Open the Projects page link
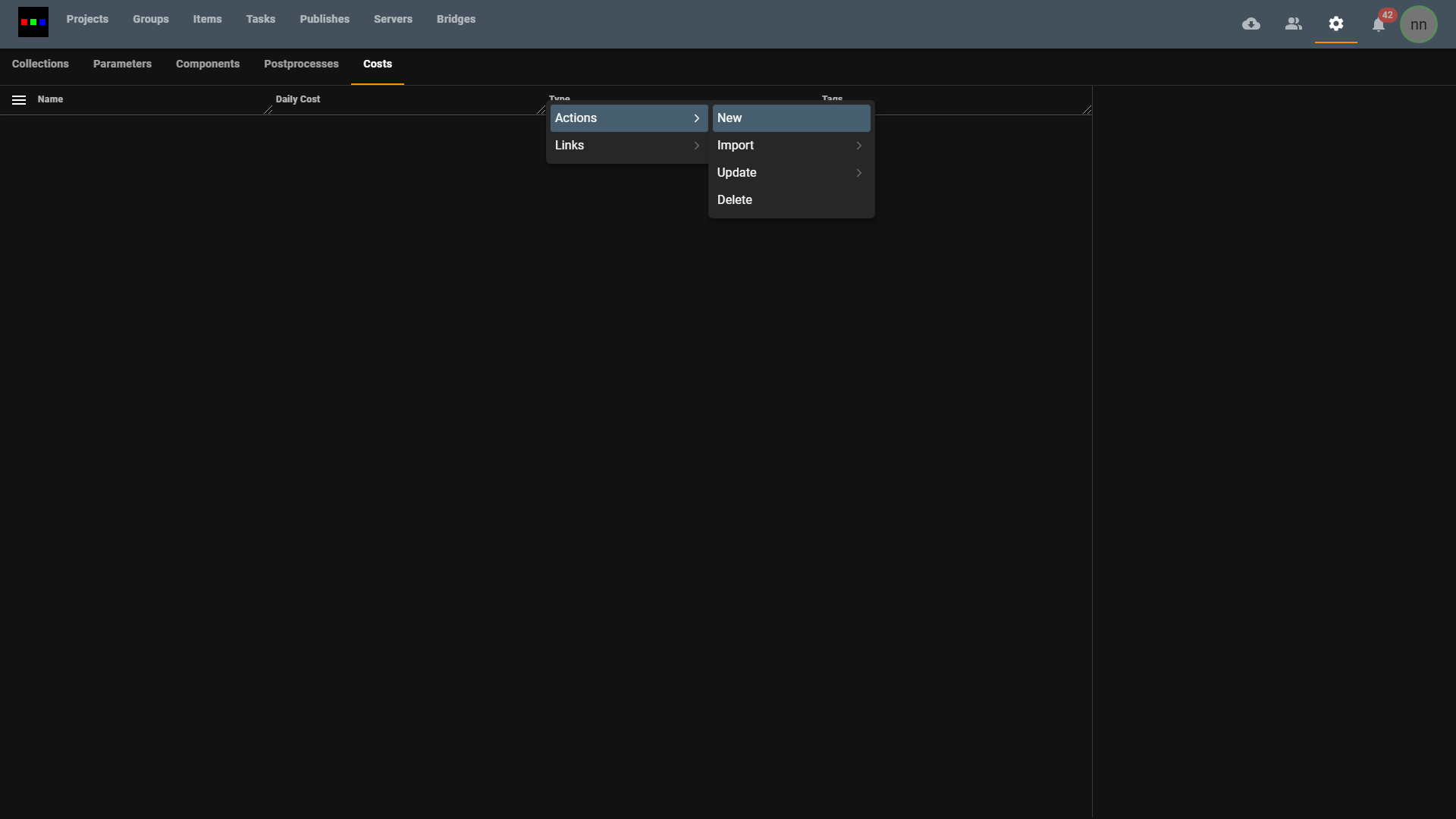1456x819 pixels. (87, 20)
